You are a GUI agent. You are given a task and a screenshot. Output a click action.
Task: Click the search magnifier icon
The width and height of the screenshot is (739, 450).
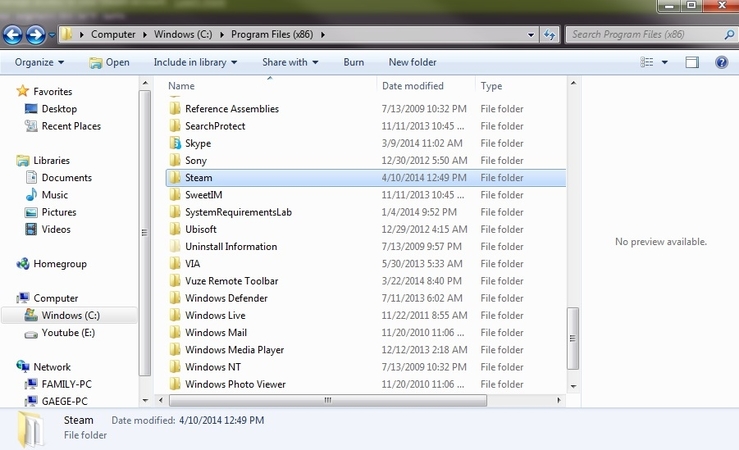[x=729, y=34]
